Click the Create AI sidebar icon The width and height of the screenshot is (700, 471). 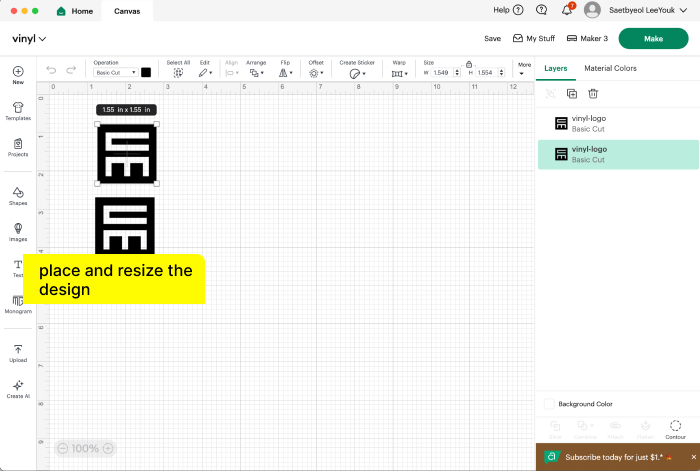18,388
